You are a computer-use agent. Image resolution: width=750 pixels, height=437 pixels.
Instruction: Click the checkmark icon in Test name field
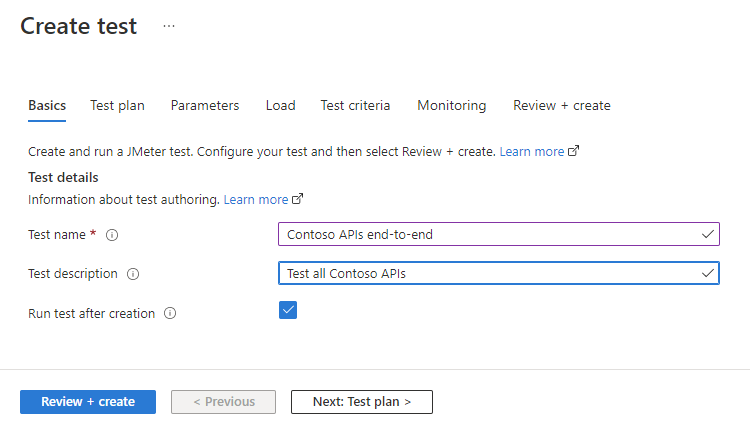coord(708,234)
